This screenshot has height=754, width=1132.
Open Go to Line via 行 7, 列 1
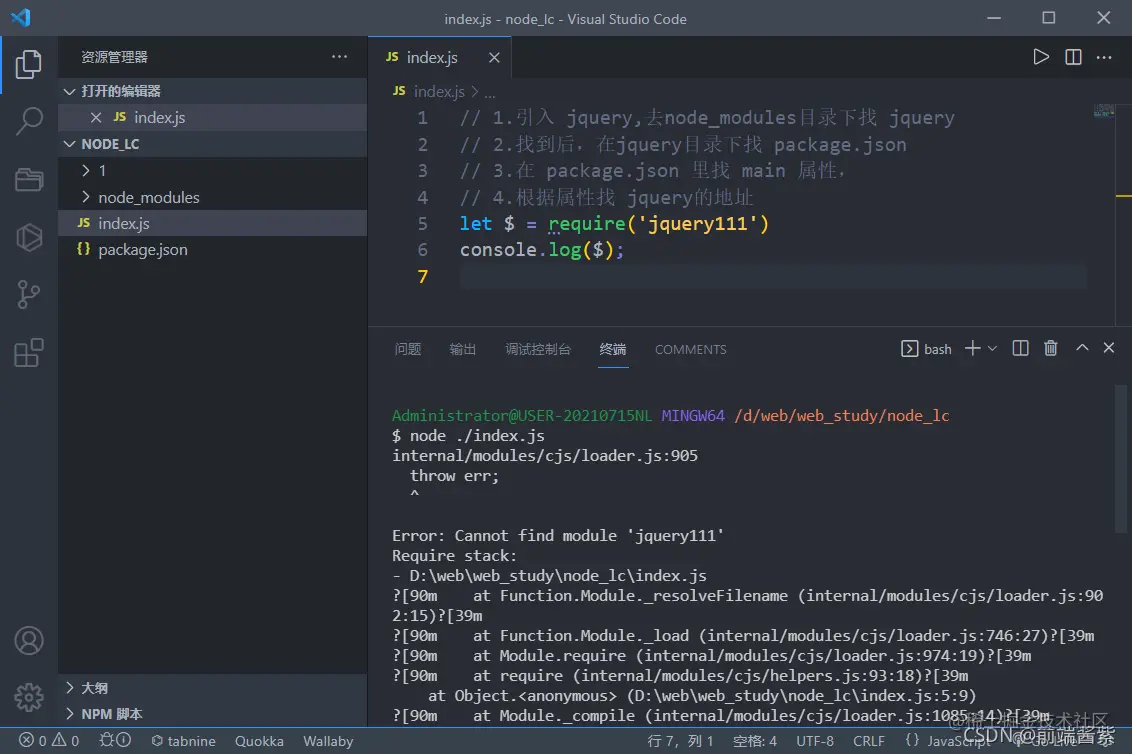(680, 741)
